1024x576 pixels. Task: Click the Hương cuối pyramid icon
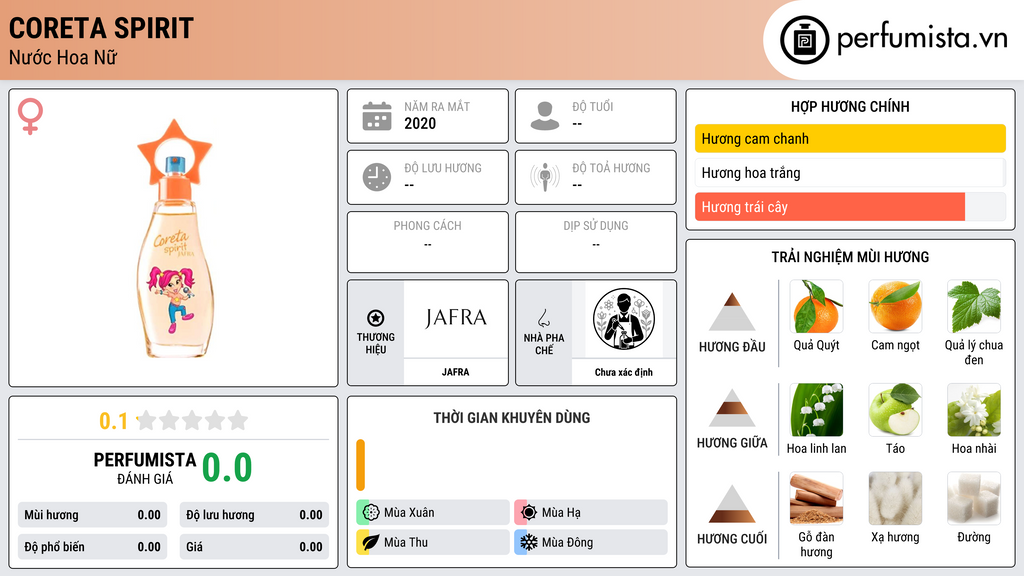(732, 504)
